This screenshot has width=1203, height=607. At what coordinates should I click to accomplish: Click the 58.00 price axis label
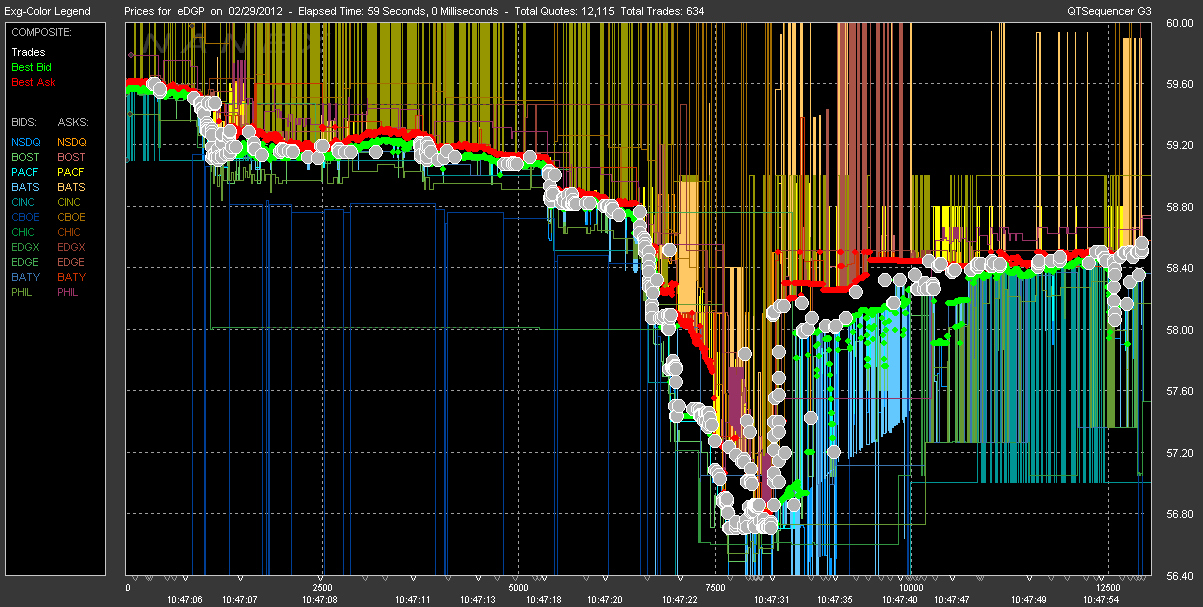pos(1180,330)
